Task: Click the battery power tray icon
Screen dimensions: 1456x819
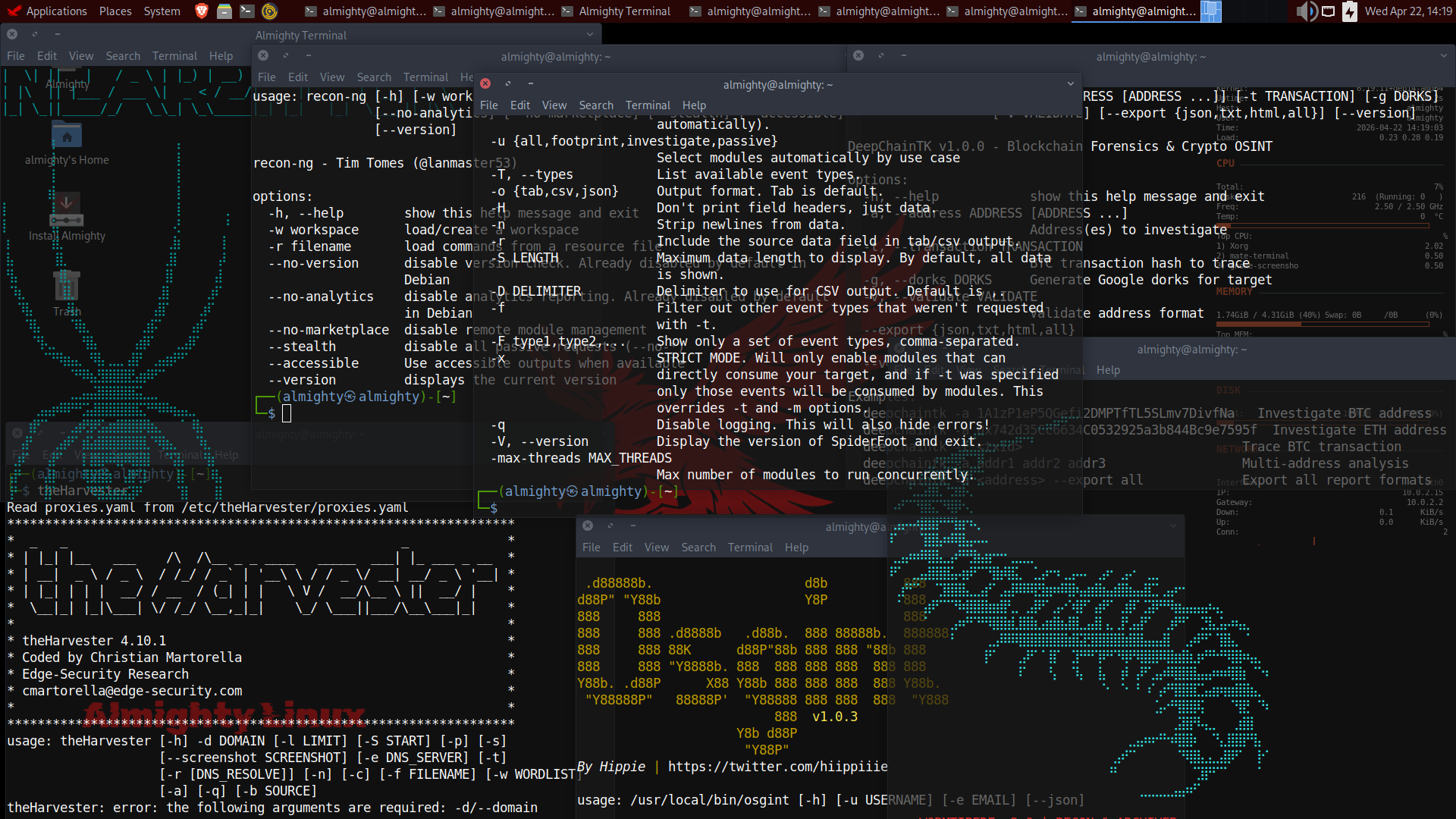Action: (1350, 11)
